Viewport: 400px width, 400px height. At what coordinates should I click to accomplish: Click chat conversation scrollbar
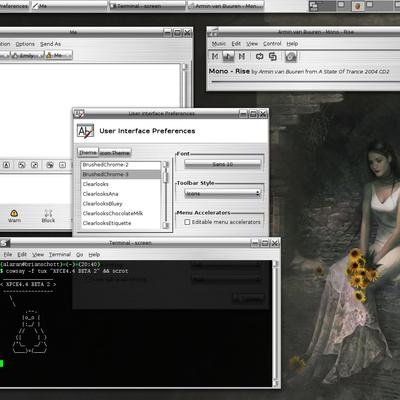coord(185,85)
